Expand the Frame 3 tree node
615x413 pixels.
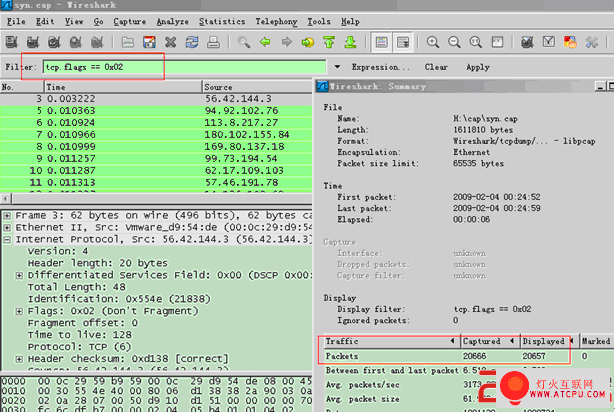7,215
